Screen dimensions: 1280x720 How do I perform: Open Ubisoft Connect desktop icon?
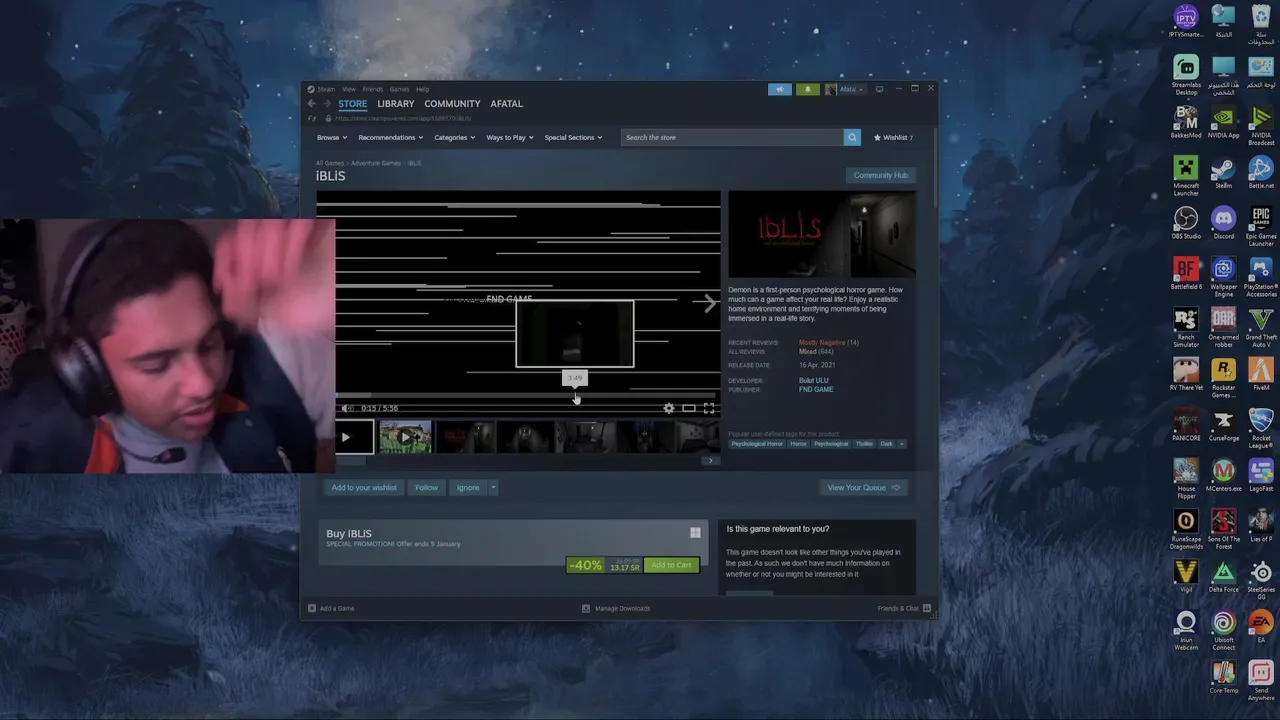[1223, 630]
